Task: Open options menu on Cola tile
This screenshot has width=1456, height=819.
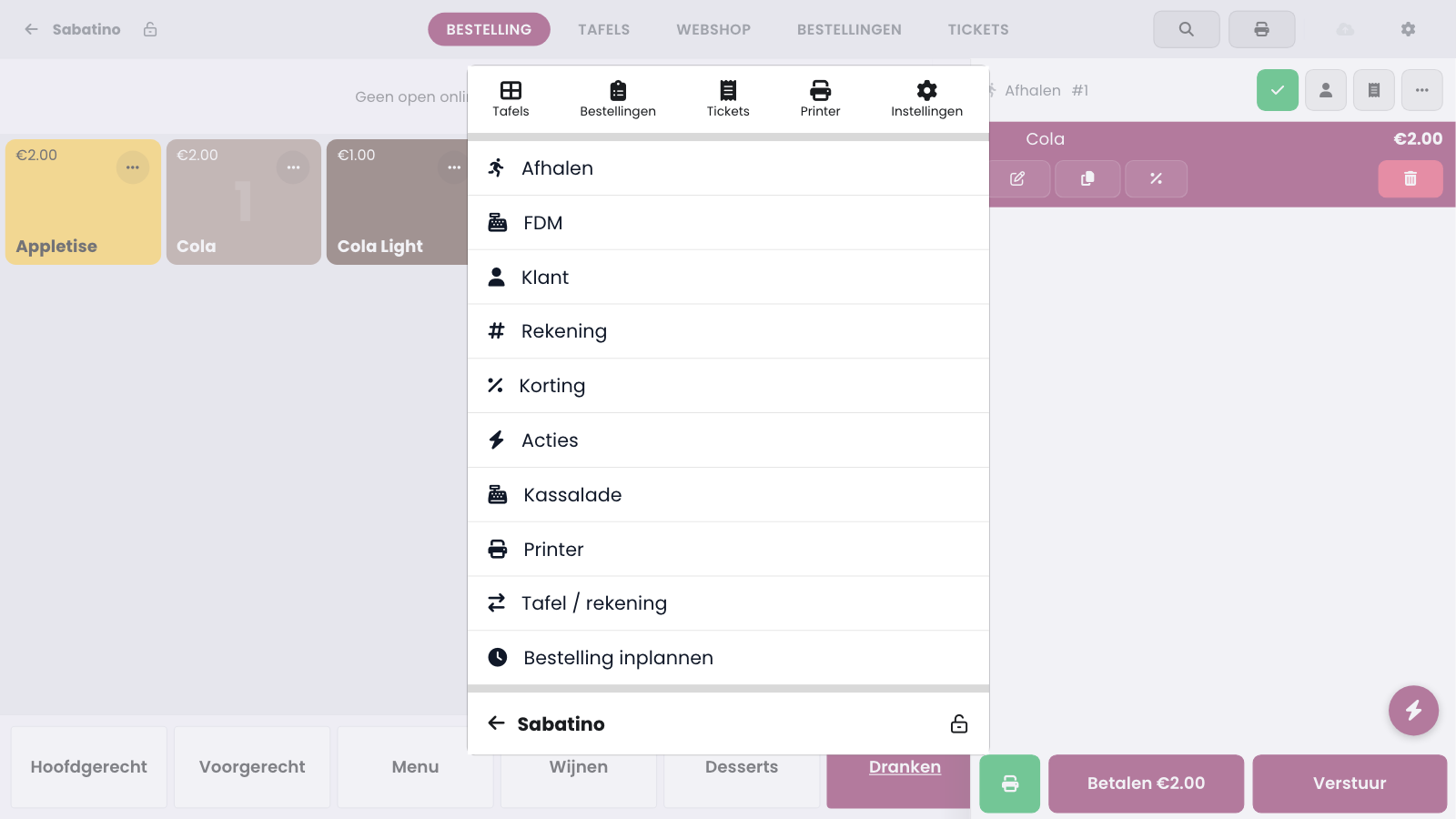Action: (x=293, y=167)
